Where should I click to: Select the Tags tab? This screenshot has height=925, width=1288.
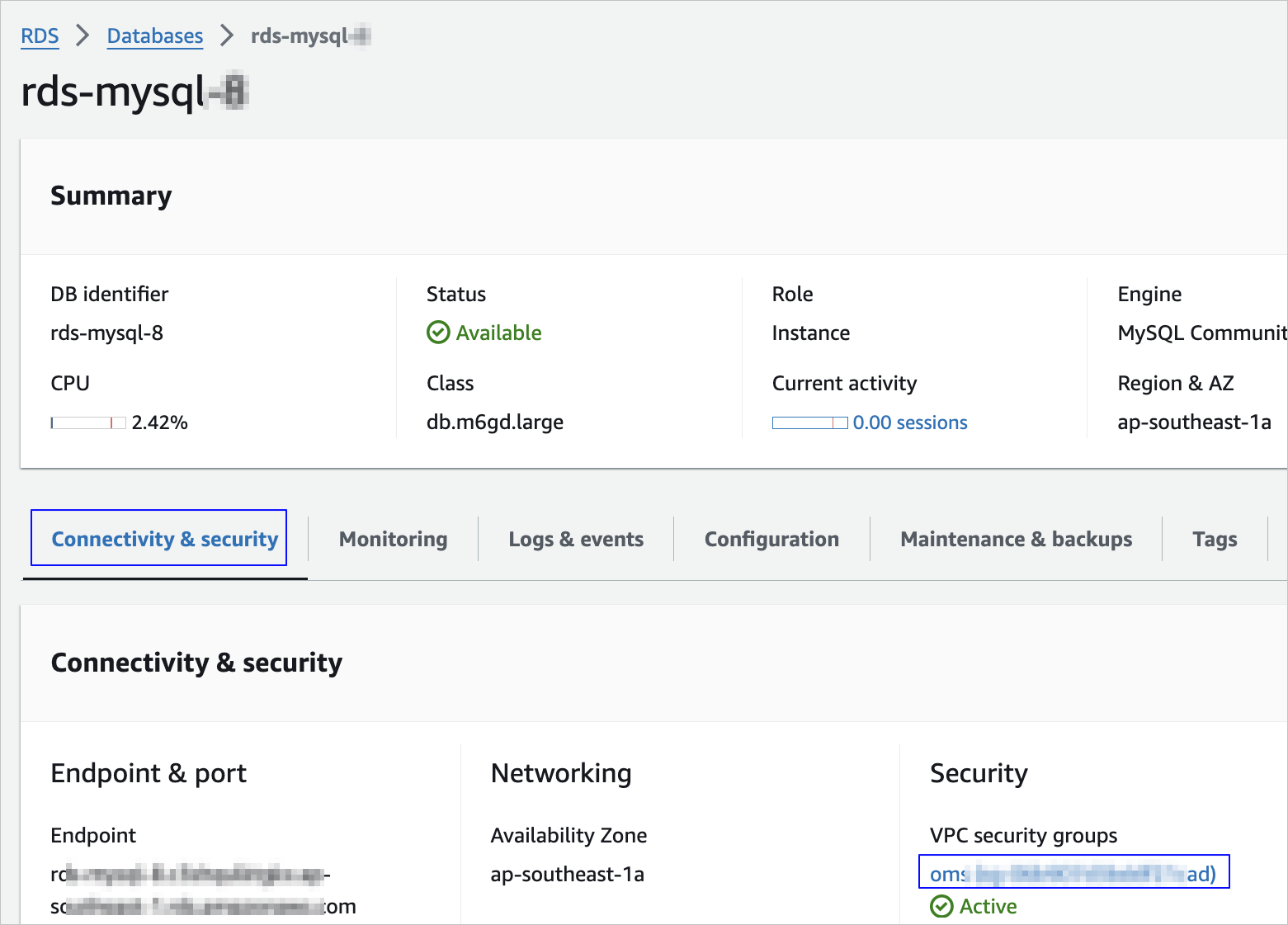coord(1214,539)
